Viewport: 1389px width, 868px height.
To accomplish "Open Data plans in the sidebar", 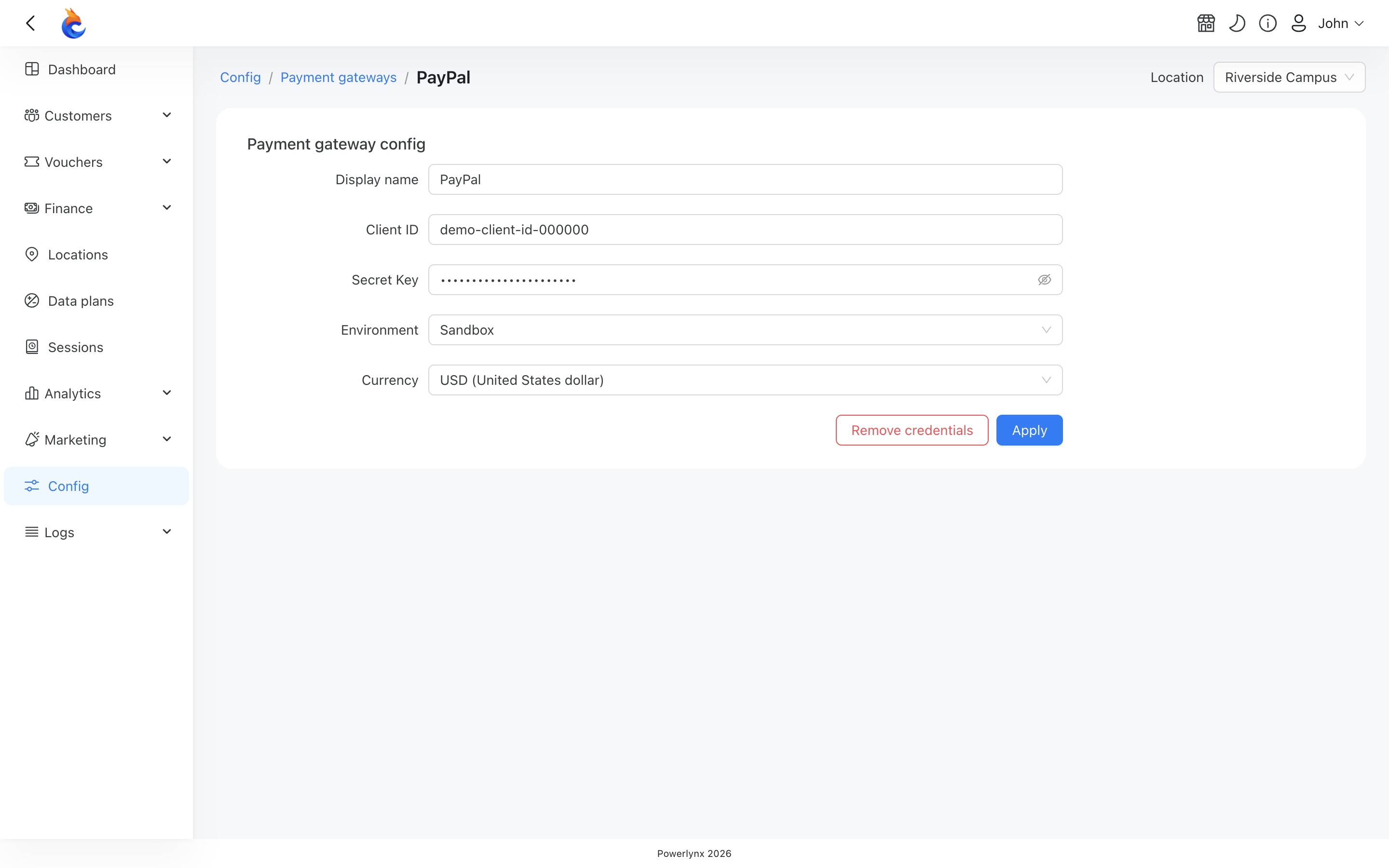I will pyautogui.click(x=96, y=301).
